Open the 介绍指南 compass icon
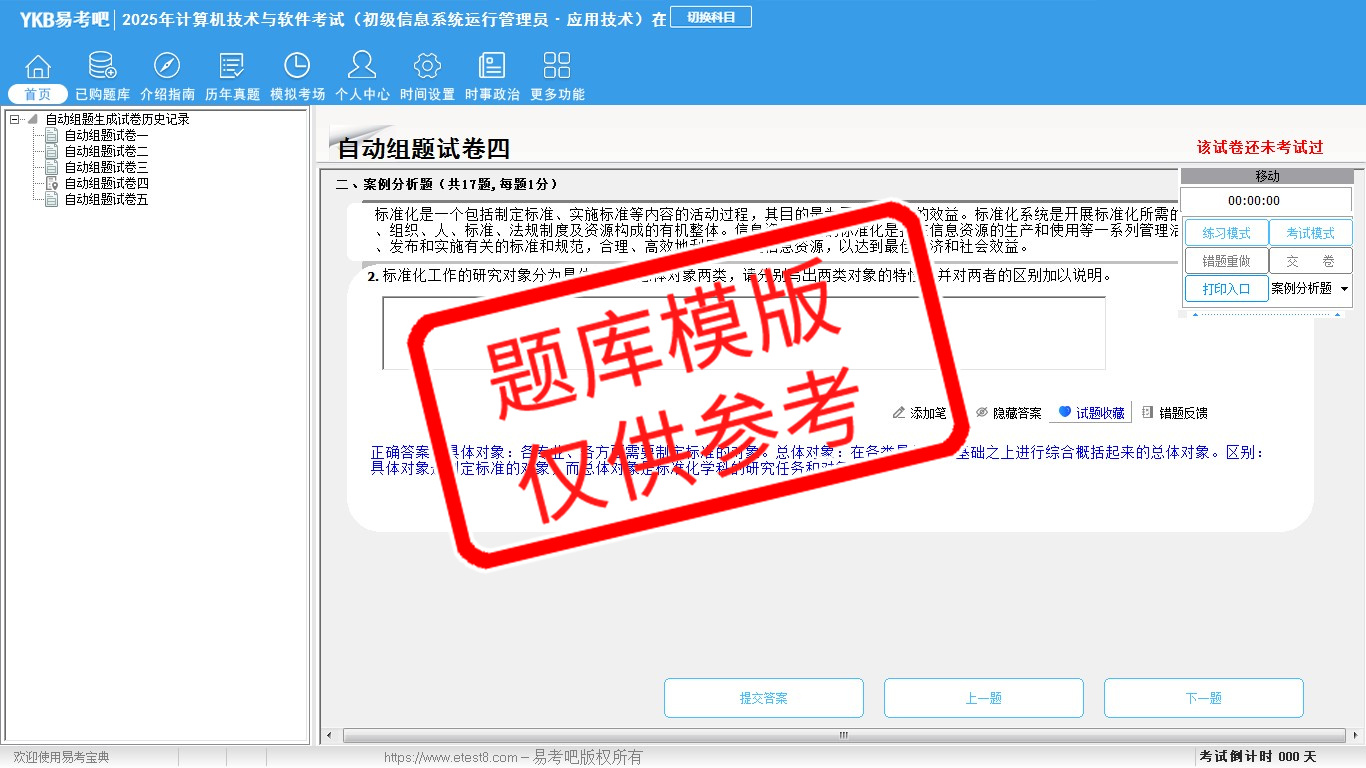Screen dimensions: 1366x768 167,67
